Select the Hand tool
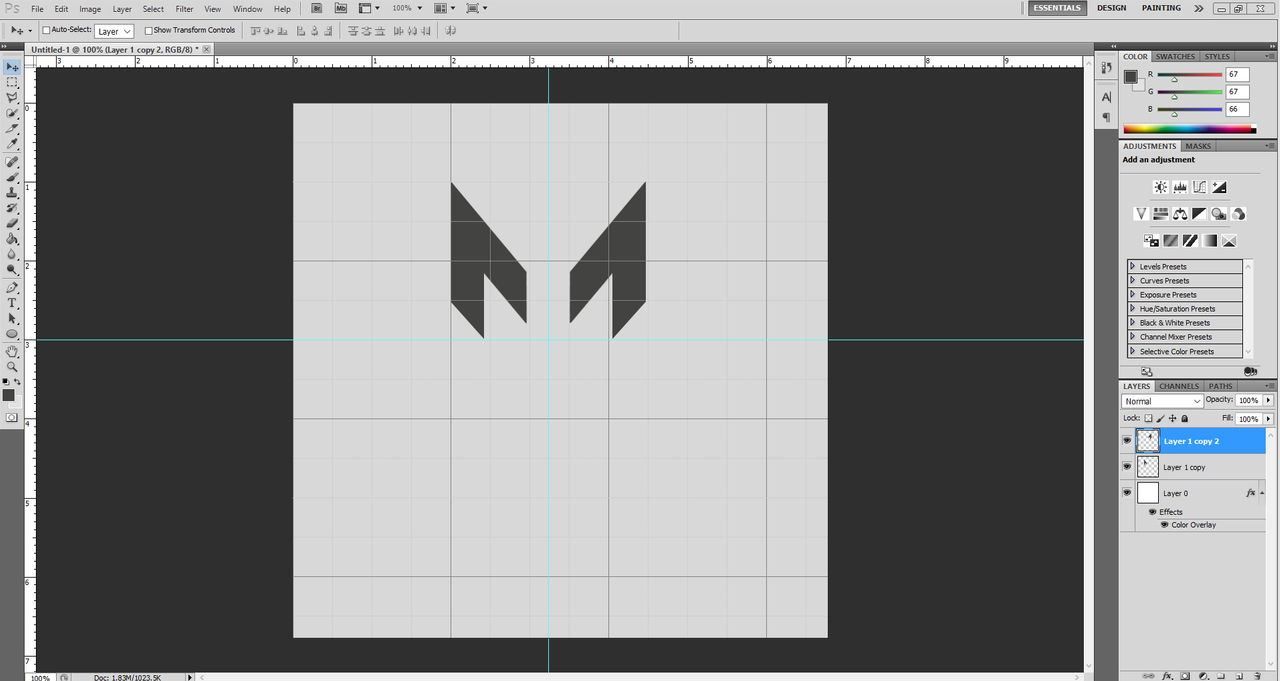 point(12,351)
